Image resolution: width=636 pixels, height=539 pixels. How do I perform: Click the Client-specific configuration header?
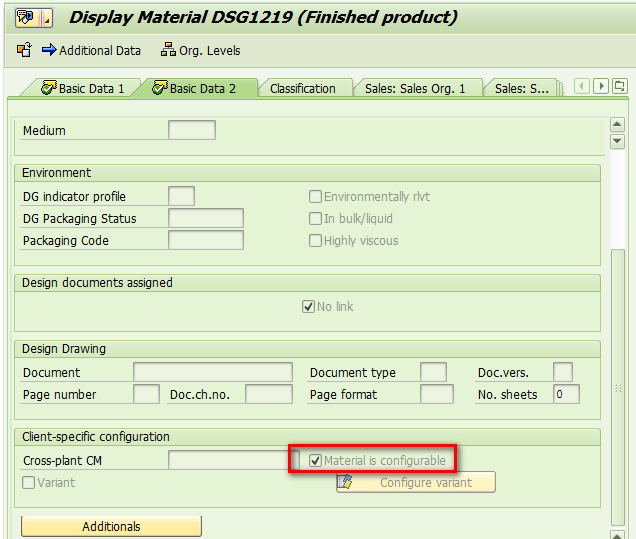tap(307, 437)
